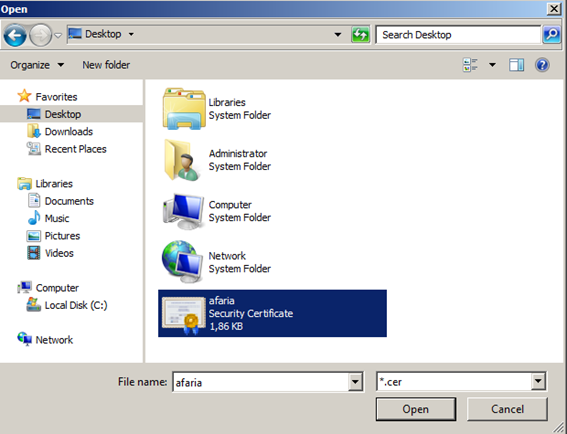Select the Libraries system folder icon
The image size is (567, 434).
click(184, 108)
